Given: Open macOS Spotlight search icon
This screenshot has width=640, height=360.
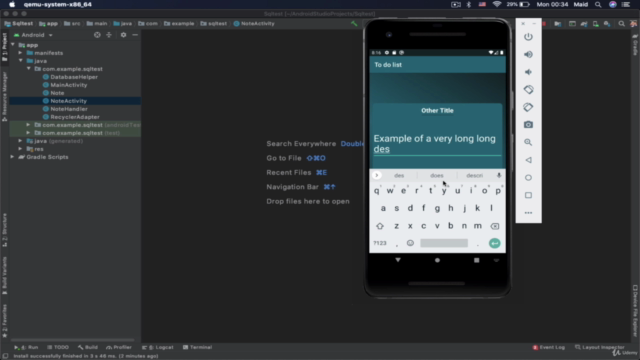Looking at the screenshot, I should click(598, 4).
